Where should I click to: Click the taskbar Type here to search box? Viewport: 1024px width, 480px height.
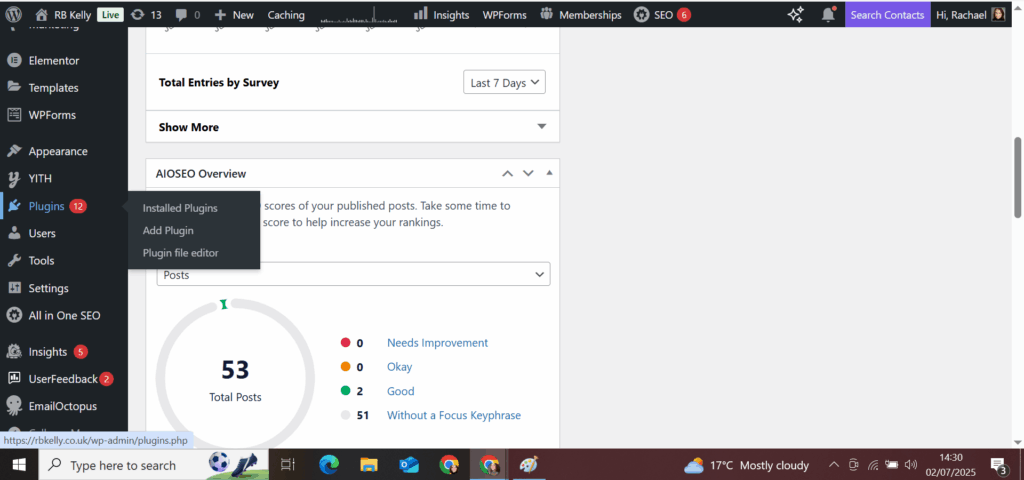pyautogui.click(x=153, y=465)
